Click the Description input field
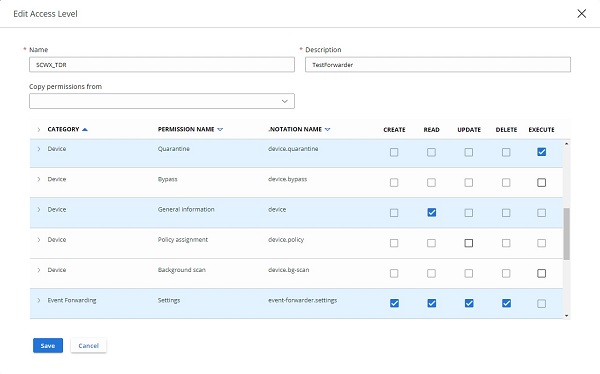The height and width of the screenshot is (374, 600). tap(438, 65)
